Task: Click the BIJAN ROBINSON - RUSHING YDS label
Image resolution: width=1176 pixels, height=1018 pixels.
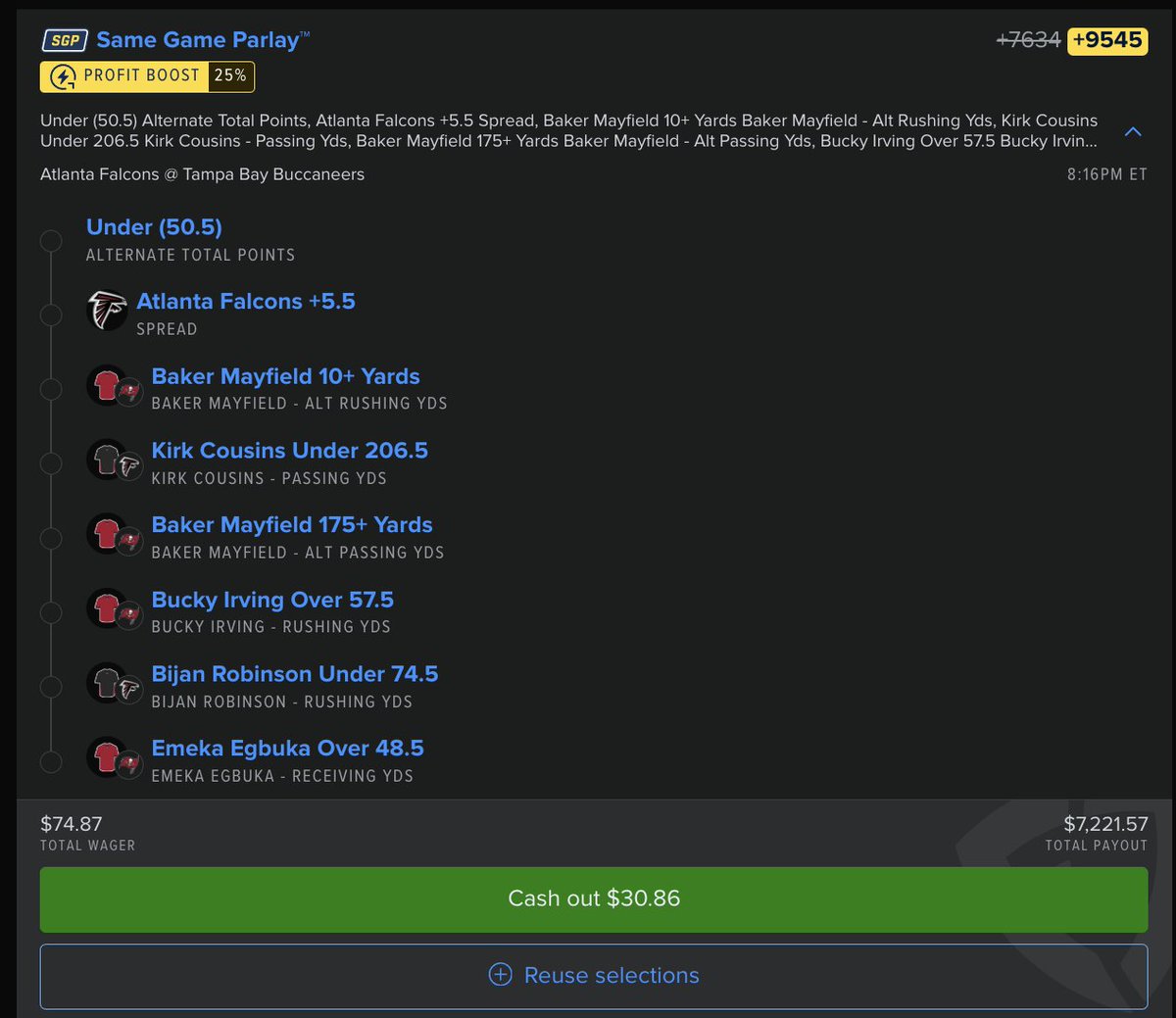Action: (x=281, y=702)
